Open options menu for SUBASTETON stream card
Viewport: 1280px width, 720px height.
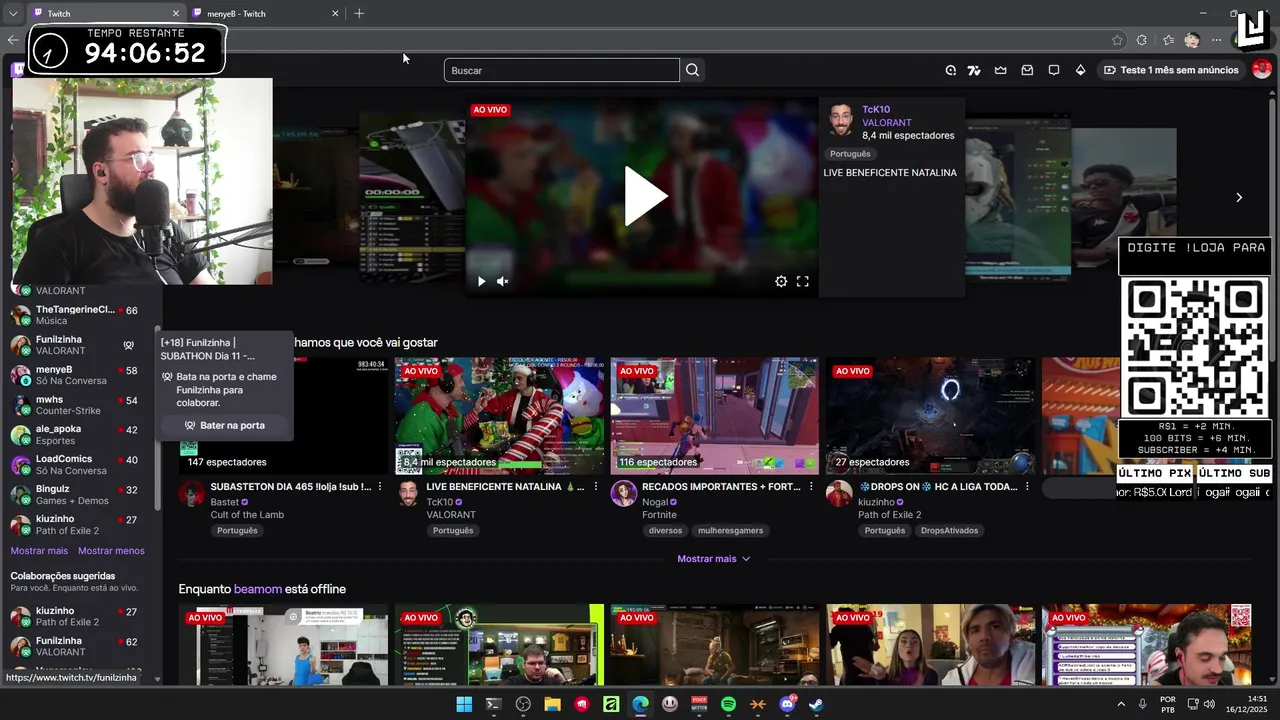pos(380,487)
